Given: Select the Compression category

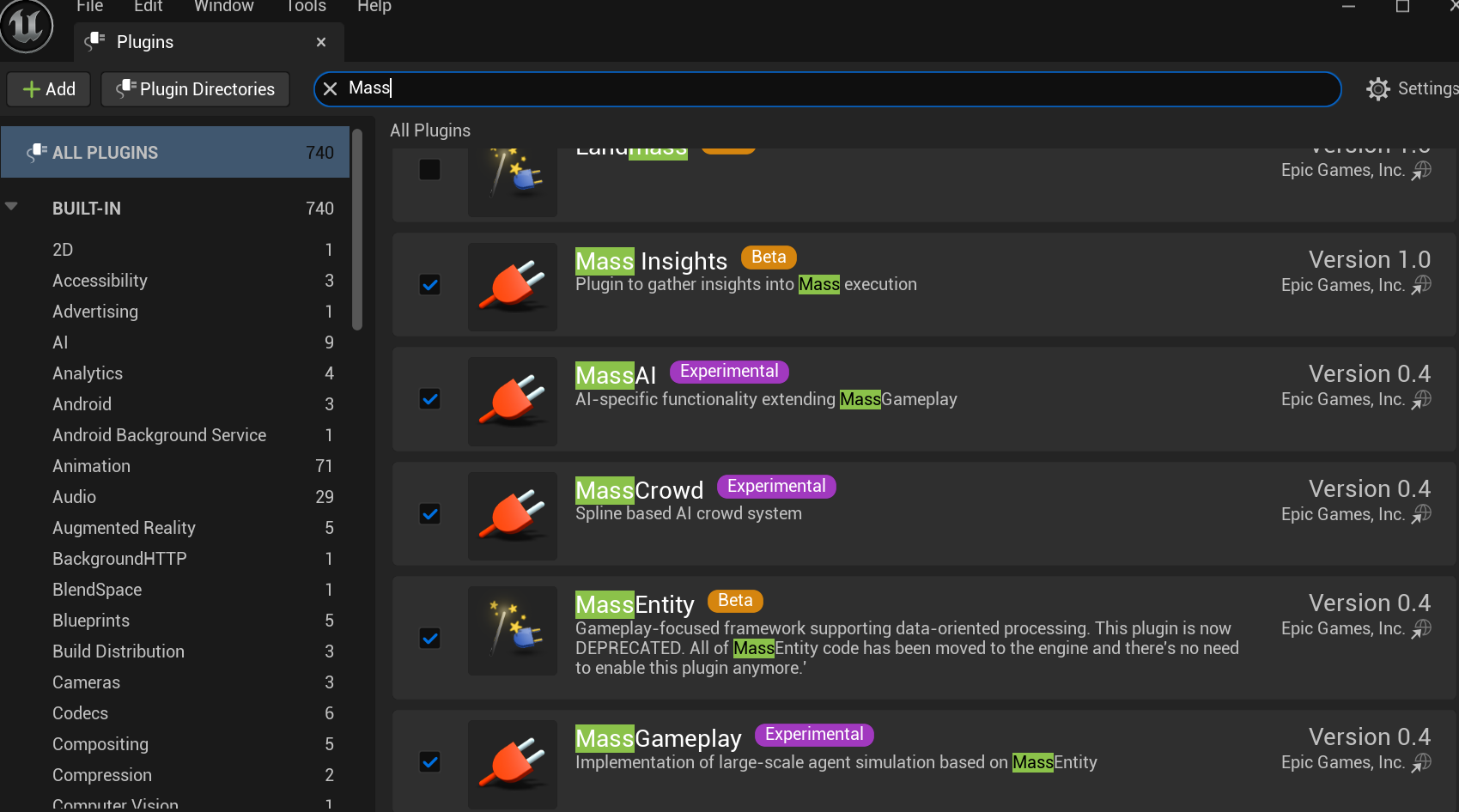Looking at the screenshot, I should click(175, 775).
